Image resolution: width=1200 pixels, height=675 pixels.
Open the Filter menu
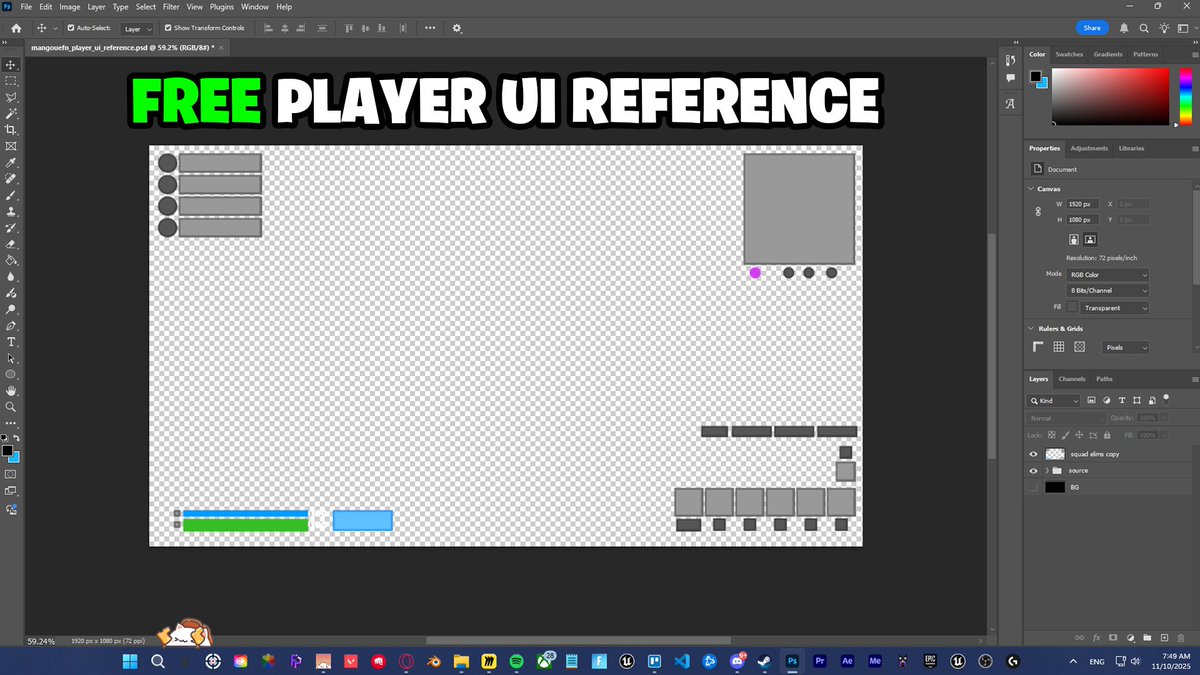171,7
